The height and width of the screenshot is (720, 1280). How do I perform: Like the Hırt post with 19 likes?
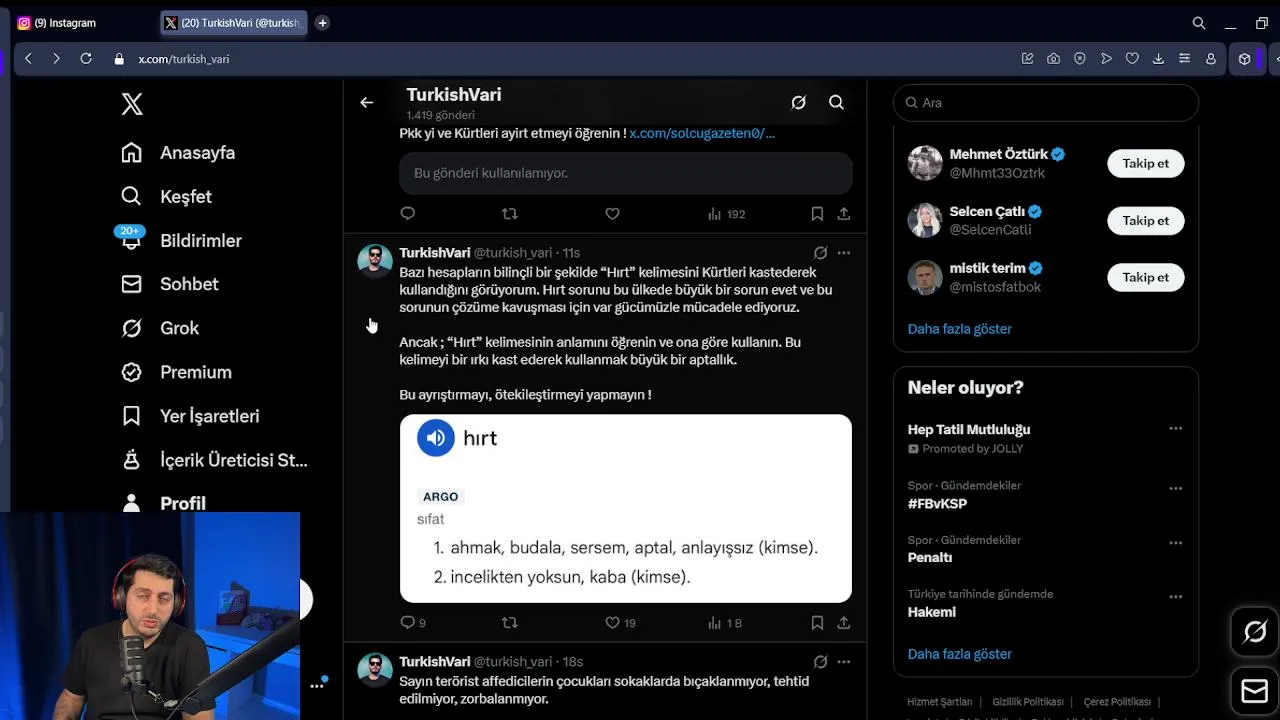[x=621, y=622]
